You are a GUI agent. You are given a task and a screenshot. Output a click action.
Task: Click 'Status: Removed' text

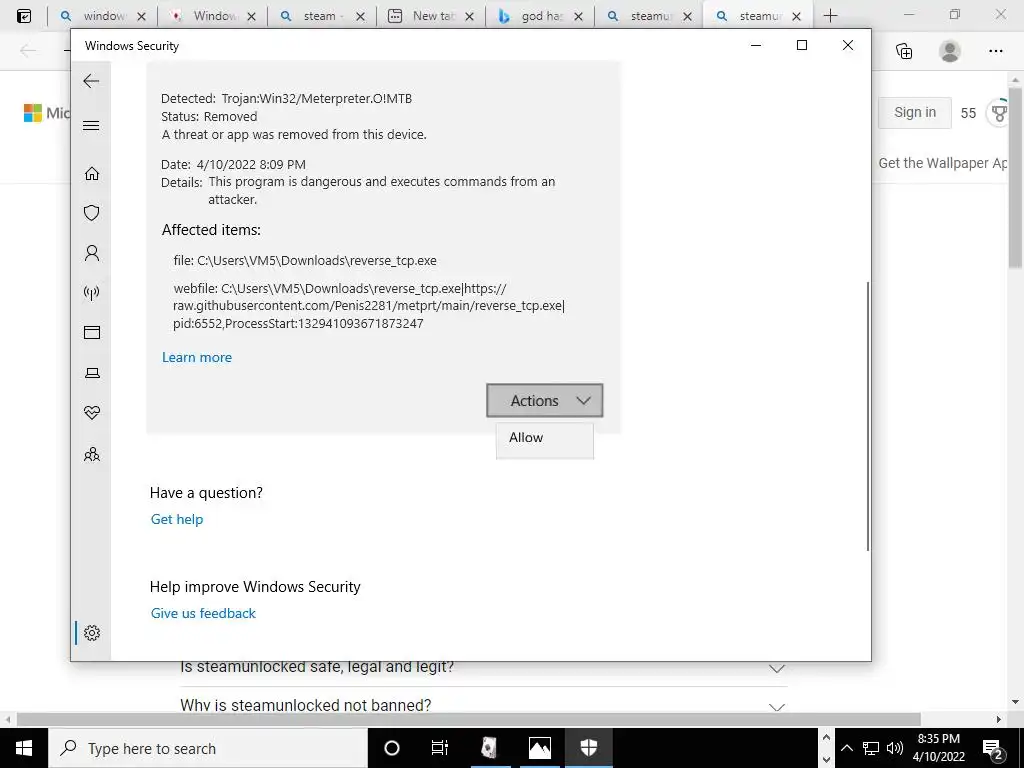click(209, 116)
